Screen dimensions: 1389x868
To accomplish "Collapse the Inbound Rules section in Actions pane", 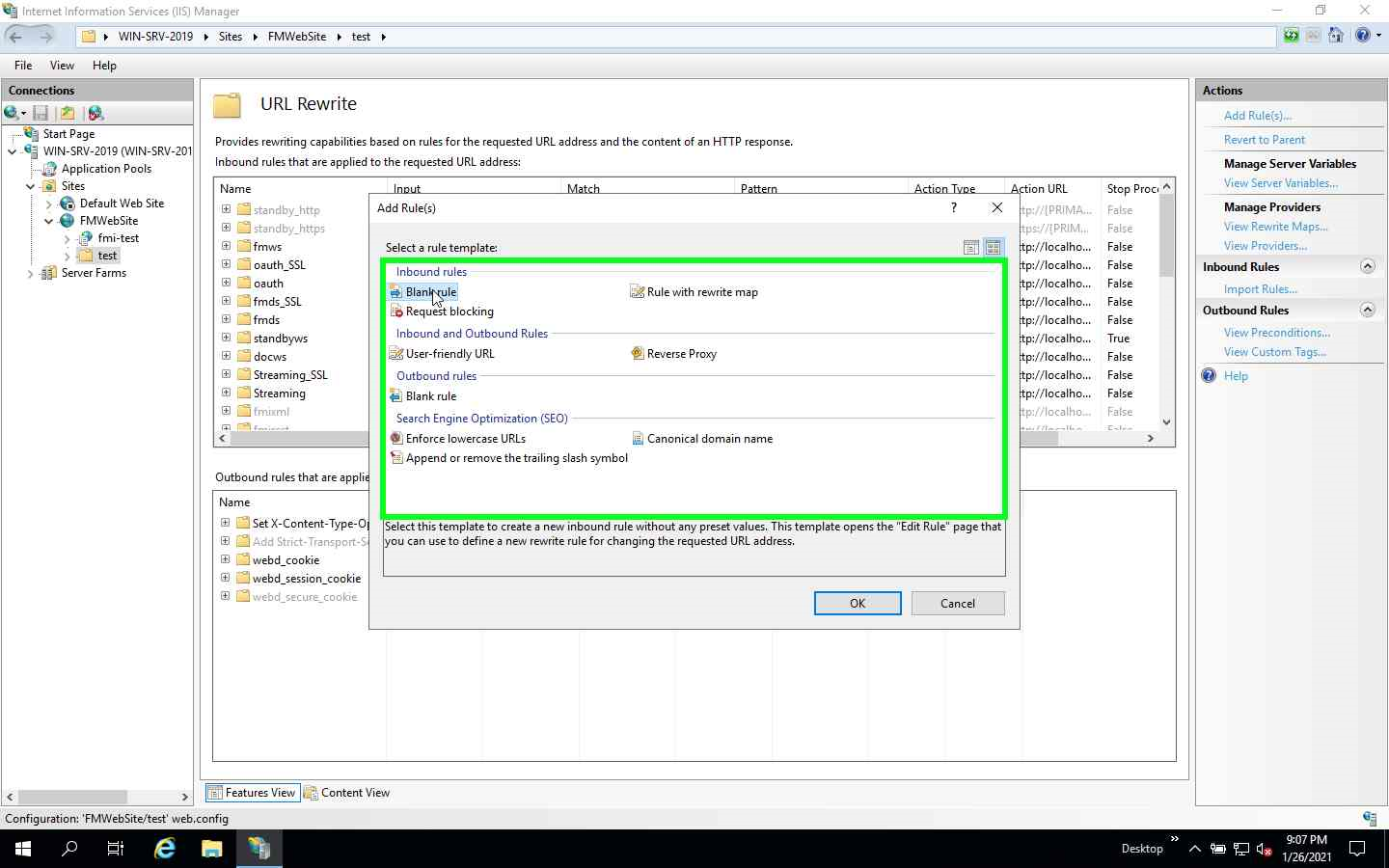I will point(1367,266).
